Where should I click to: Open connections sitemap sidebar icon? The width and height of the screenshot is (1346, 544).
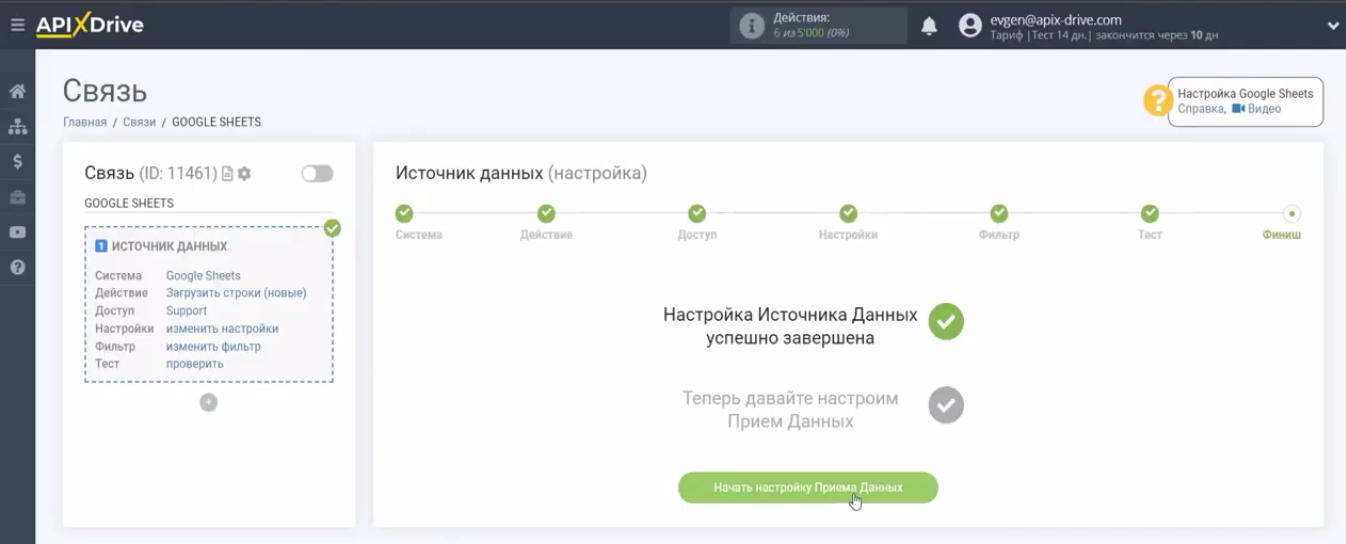(x=17, y=126)
